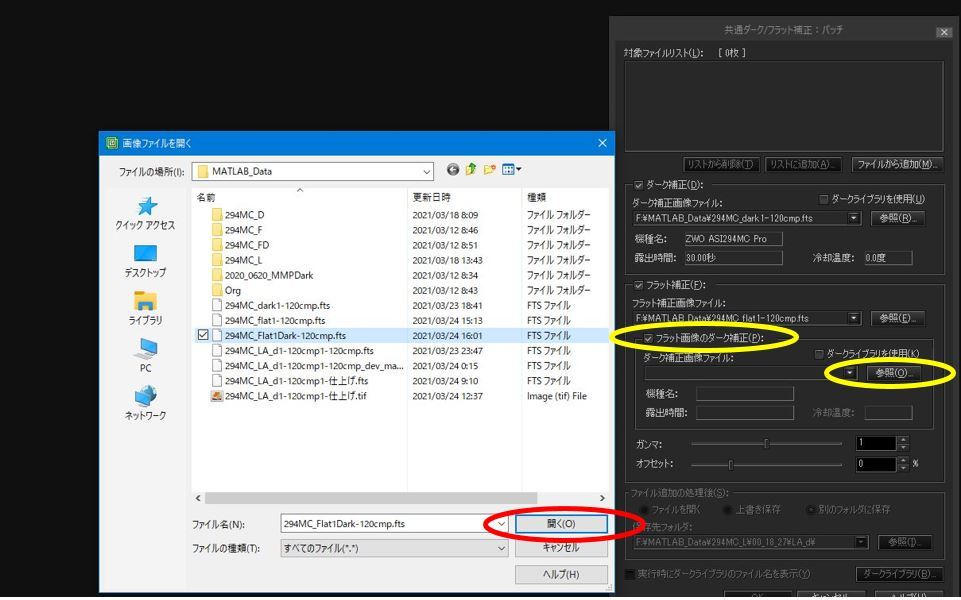Screen dimensions: 961x600
Task: Increase オフセット value with stepper up arrow
Action: 903,460
